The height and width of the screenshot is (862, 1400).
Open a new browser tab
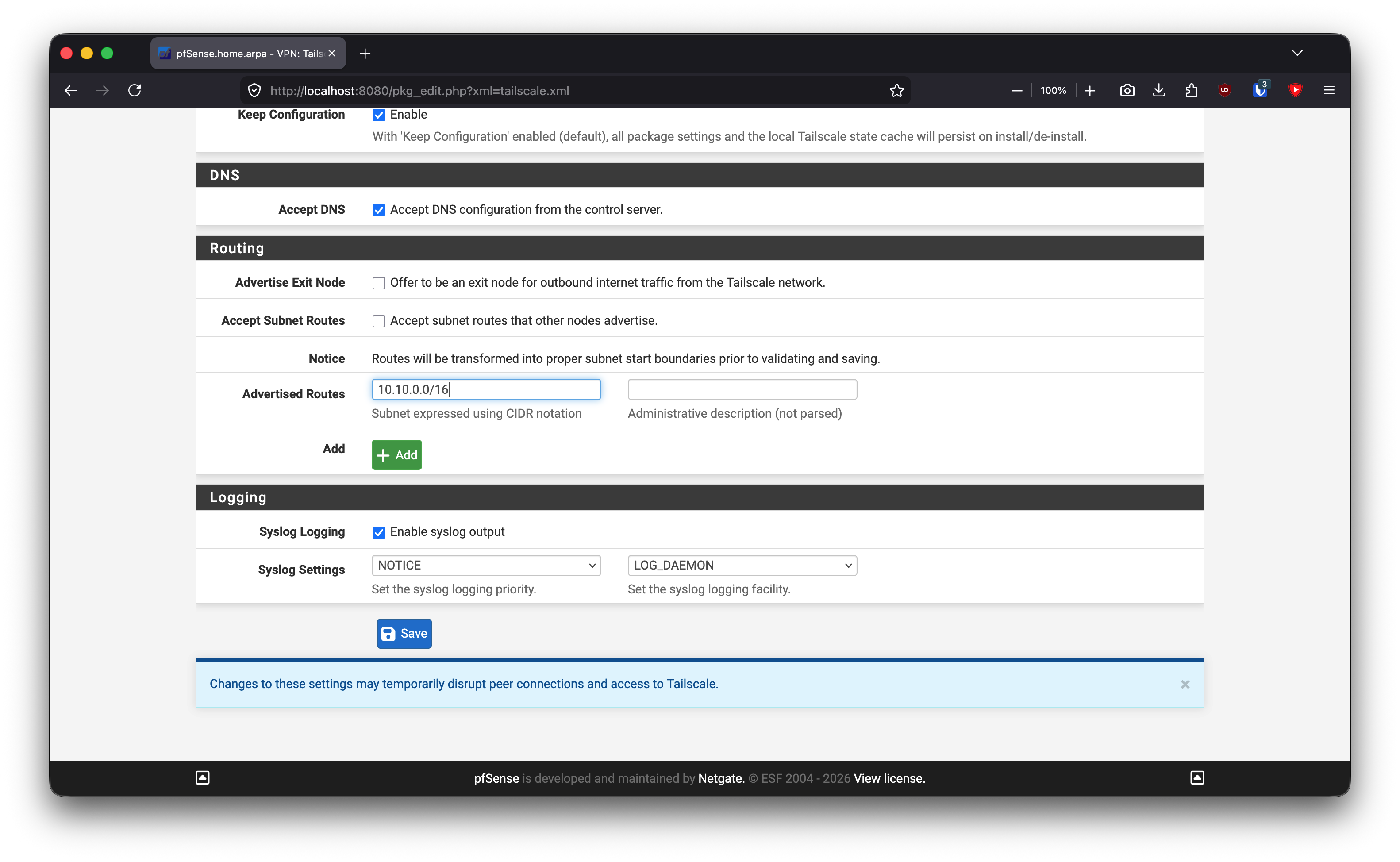click(x=365, y=54)
